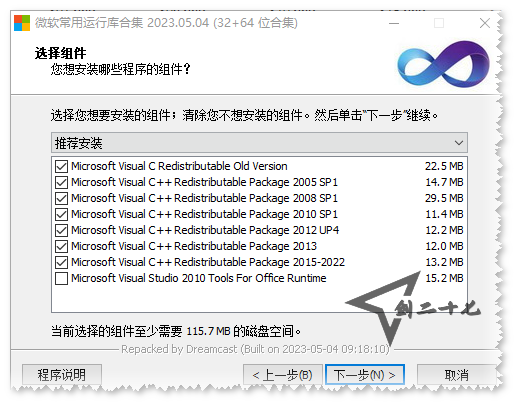Click the 15.2 MB size value
The width and height of the screenshot is (520, 408).
click(444, 278)
